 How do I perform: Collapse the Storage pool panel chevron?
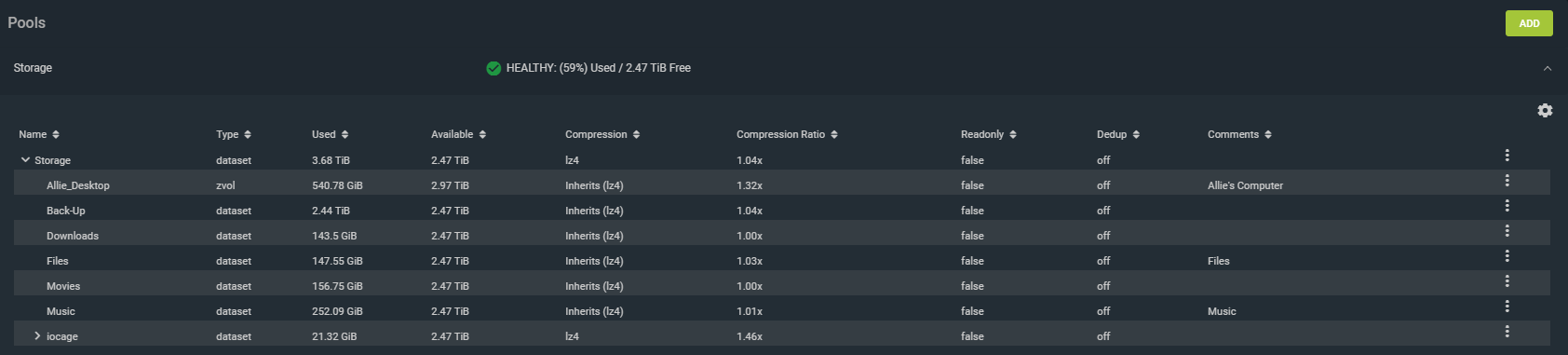coord(1548,68)
